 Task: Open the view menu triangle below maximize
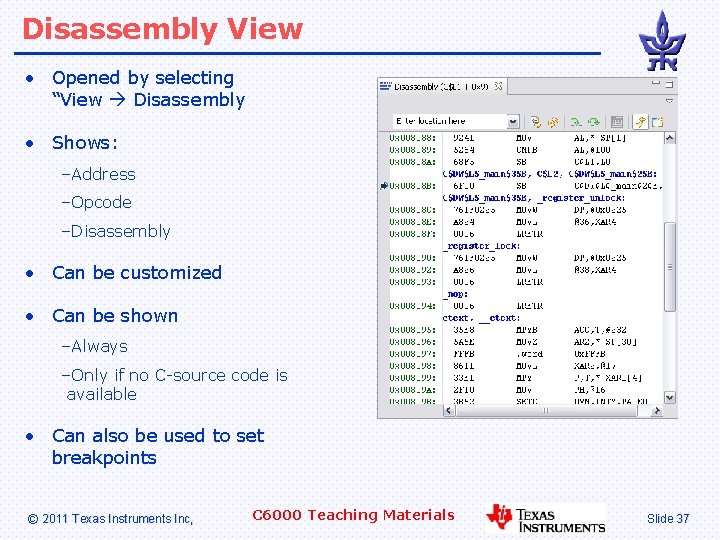[669, 100]
